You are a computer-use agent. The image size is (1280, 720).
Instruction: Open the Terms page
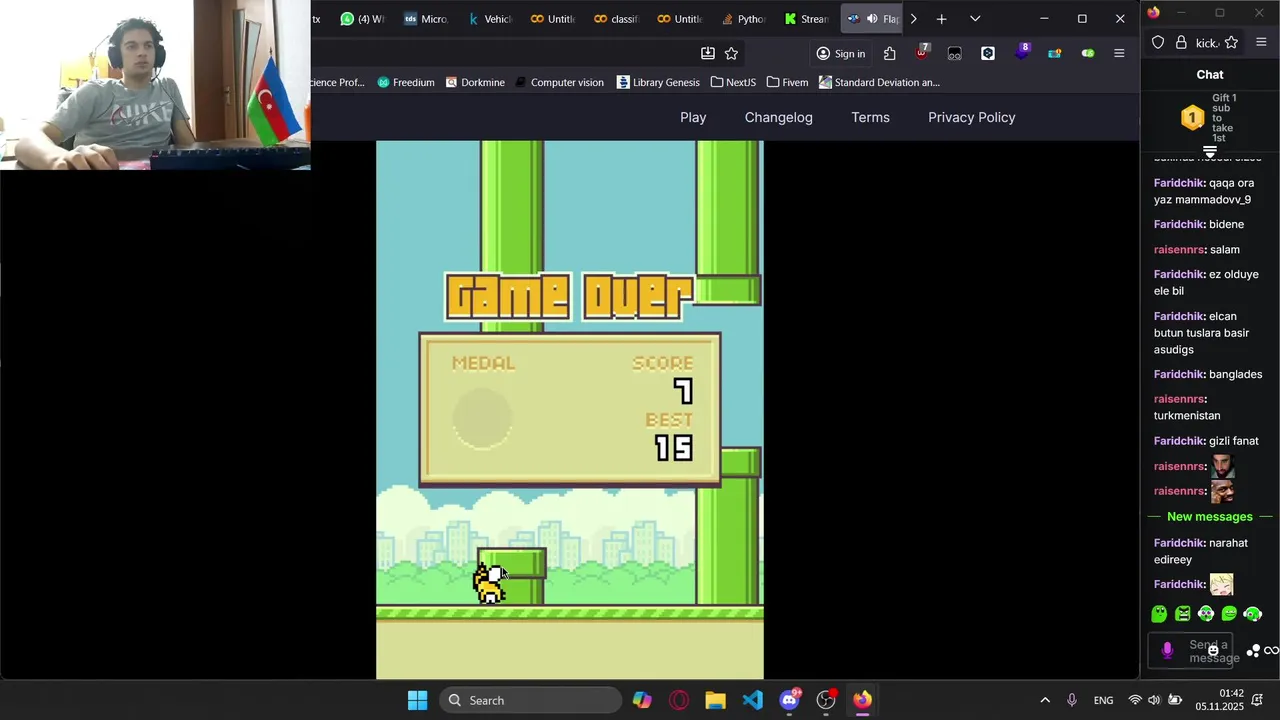pos(870,117)
